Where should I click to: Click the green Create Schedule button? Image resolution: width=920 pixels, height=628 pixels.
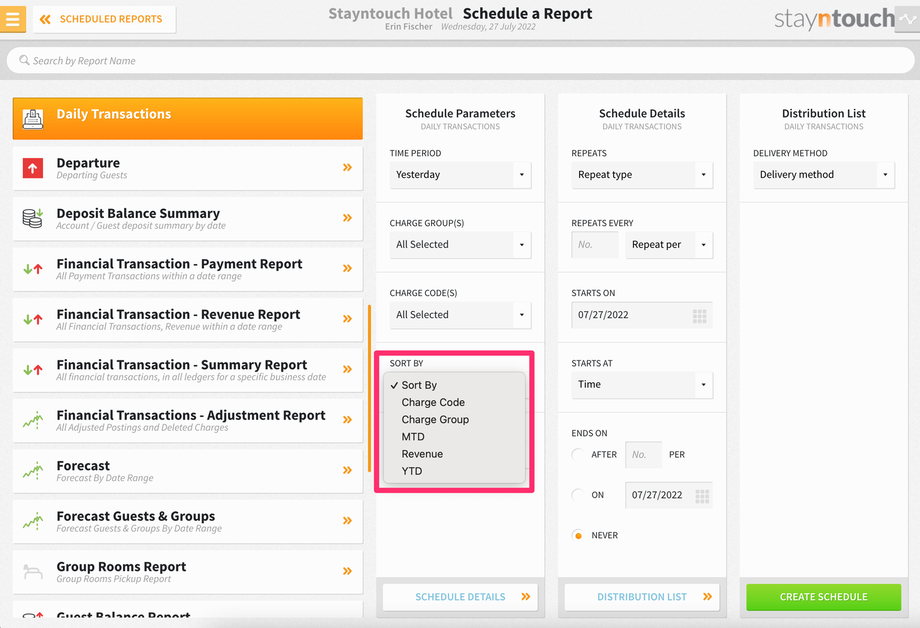pyautogui.click(x=824, y=597)
